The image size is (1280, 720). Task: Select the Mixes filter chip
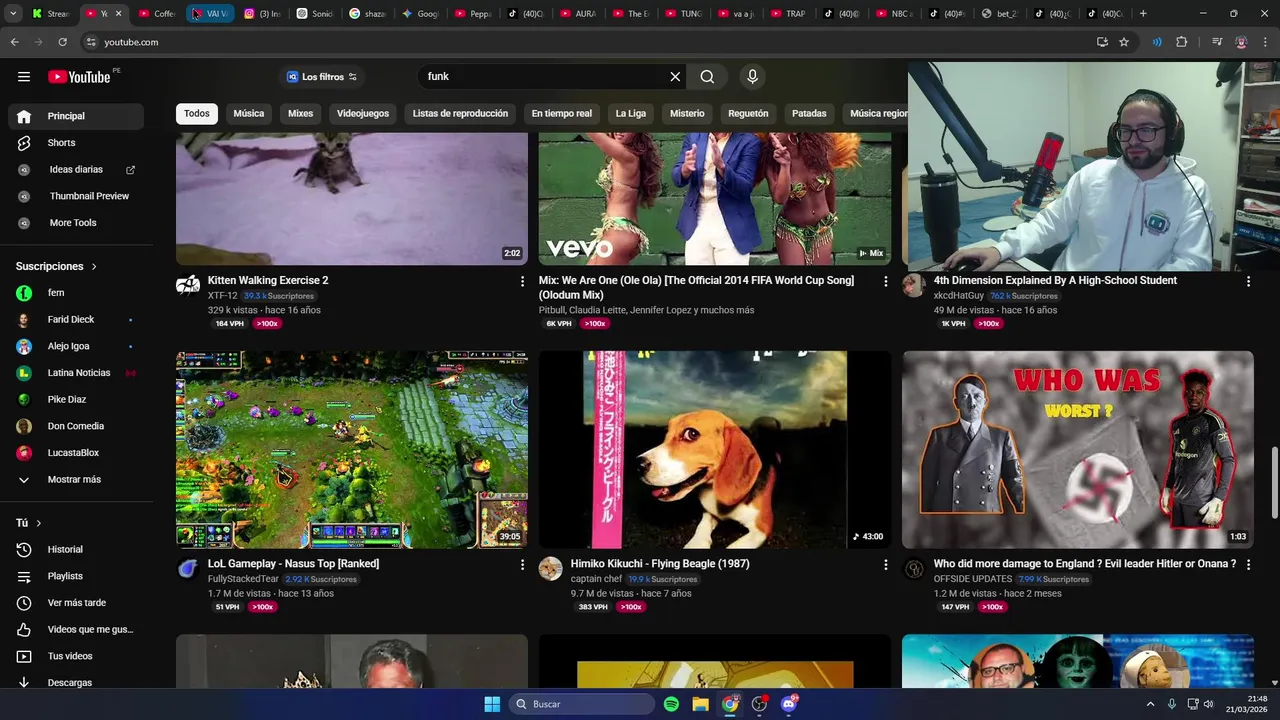tap(301, 114)
